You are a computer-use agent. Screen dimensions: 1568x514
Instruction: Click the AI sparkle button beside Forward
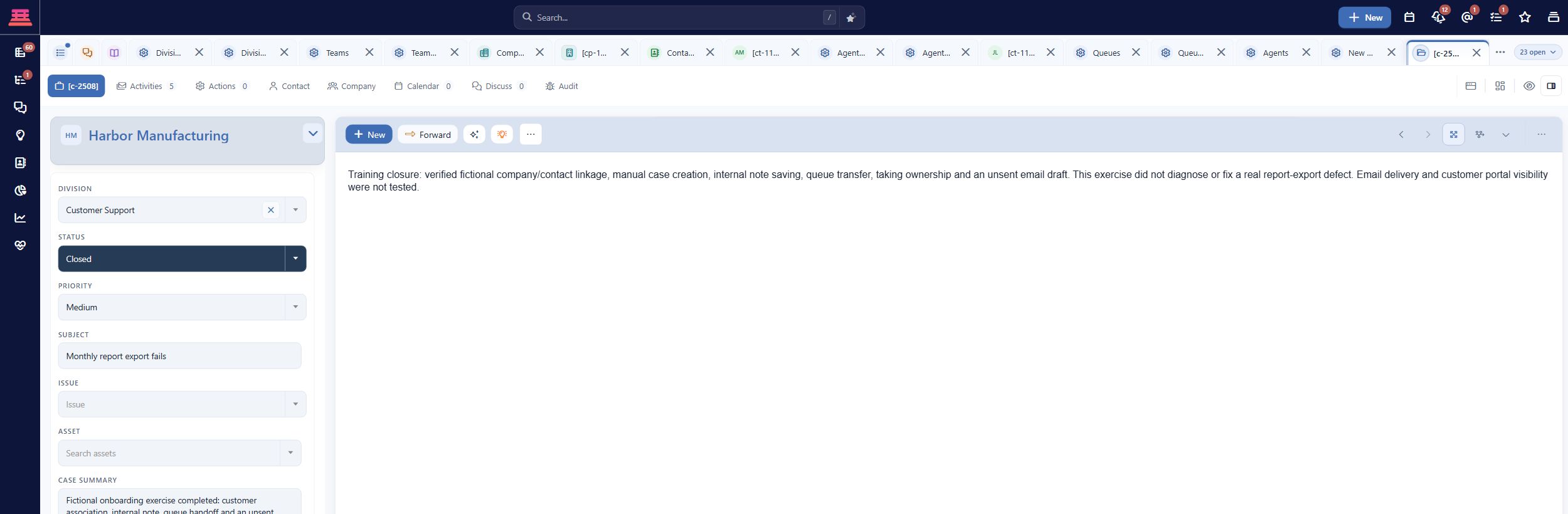pos(474,134)
